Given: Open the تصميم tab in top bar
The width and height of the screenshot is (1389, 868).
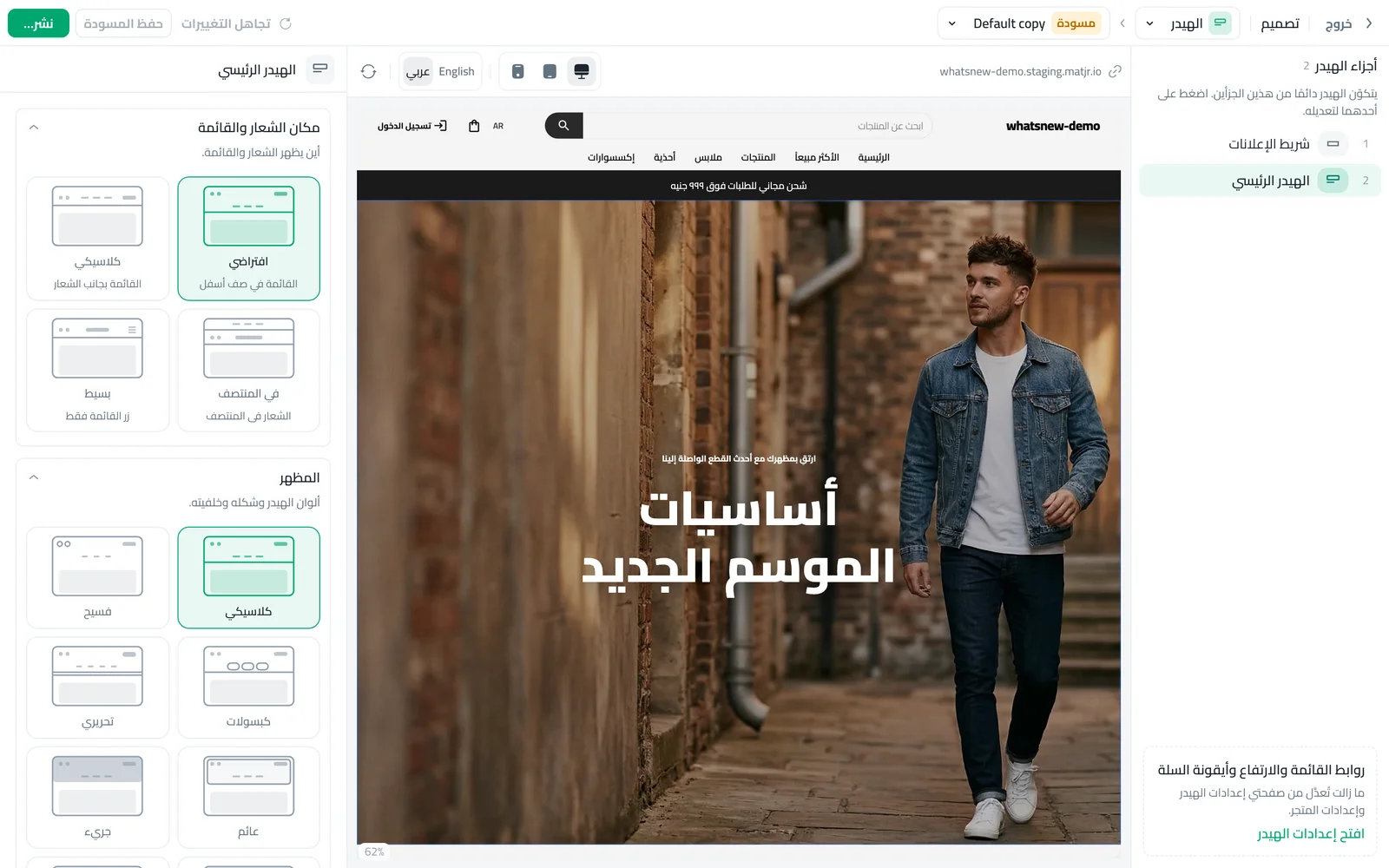Looking at the screenshot, I should [x=1280, y=23].
